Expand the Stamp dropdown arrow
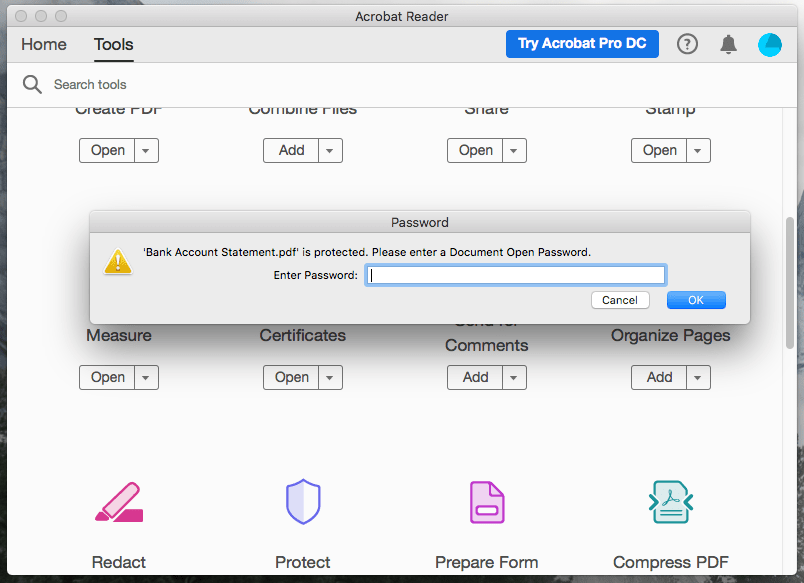Viewport: 804px width, 583px height. tap(698, 150)
